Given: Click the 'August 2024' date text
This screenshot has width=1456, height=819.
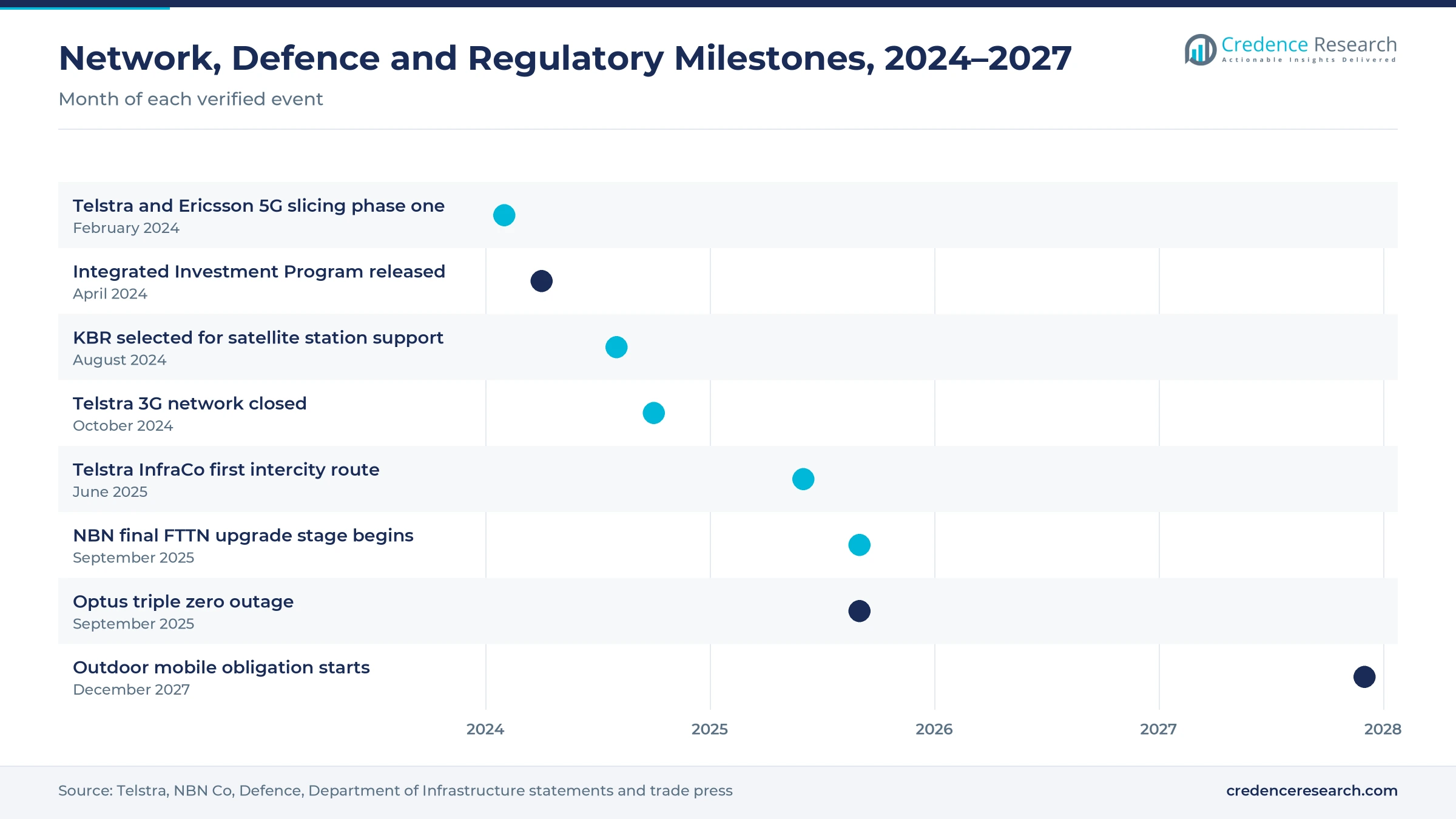Looking at the screenshot, I should [120, 360].
